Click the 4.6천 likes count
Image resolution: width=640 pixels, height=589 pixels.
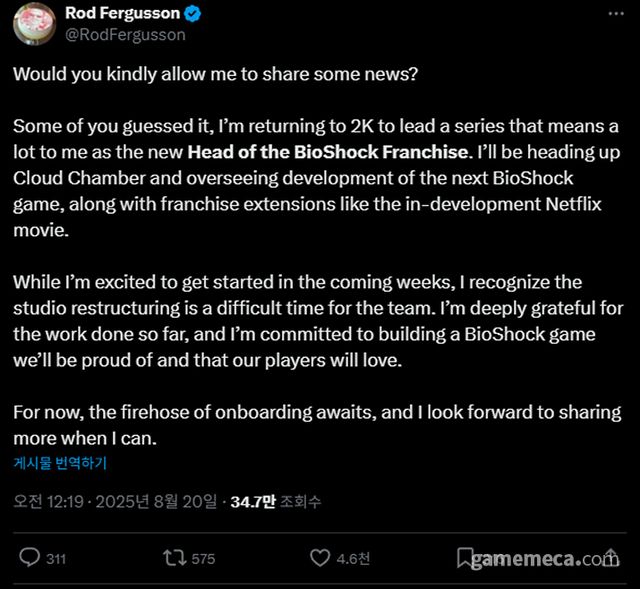(354, 559)
